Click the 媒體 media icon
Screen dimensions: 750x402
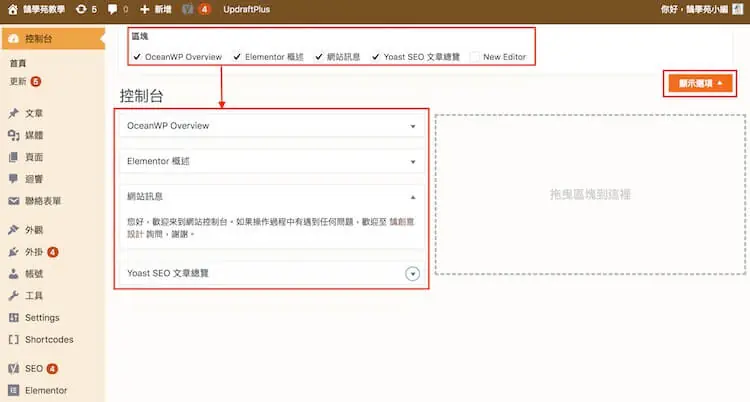tap(13, 135)
